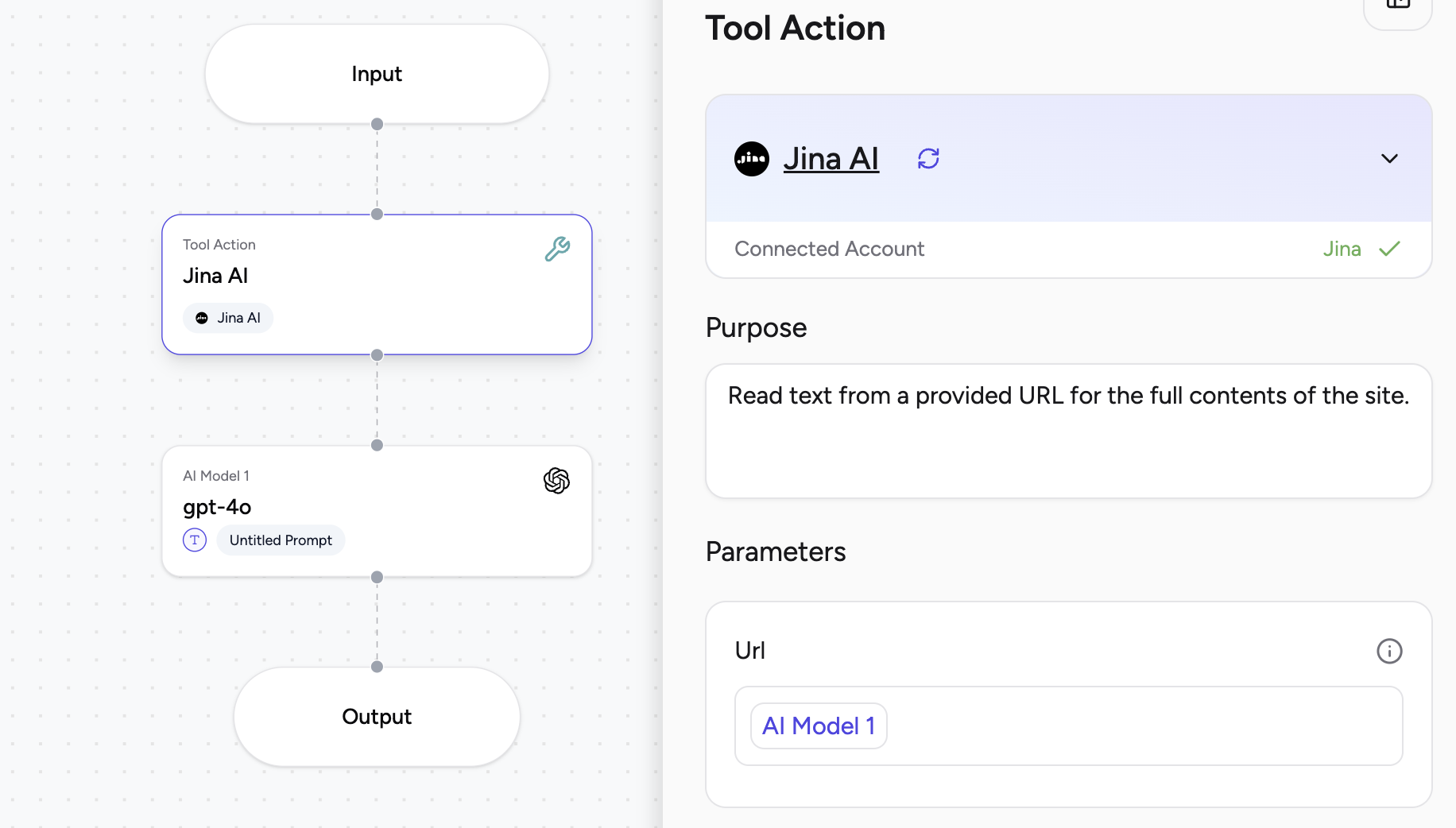
Task: Click the black Jina AI logo in panel header
Action: (751, 158)
